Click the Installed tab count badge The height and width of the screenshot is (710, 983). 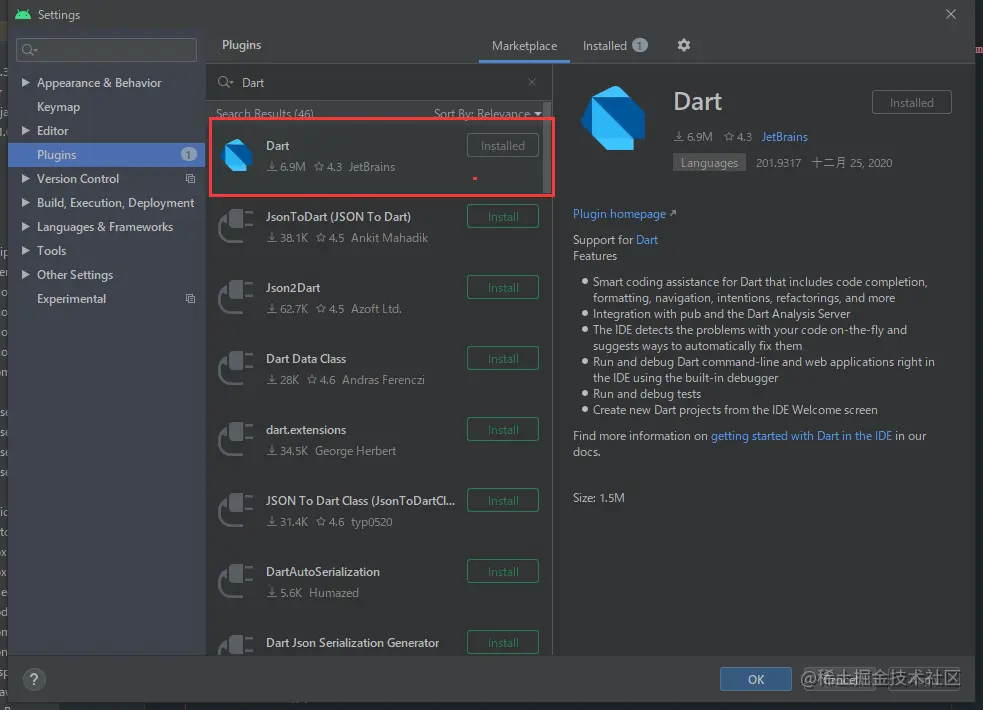point(639,45)
